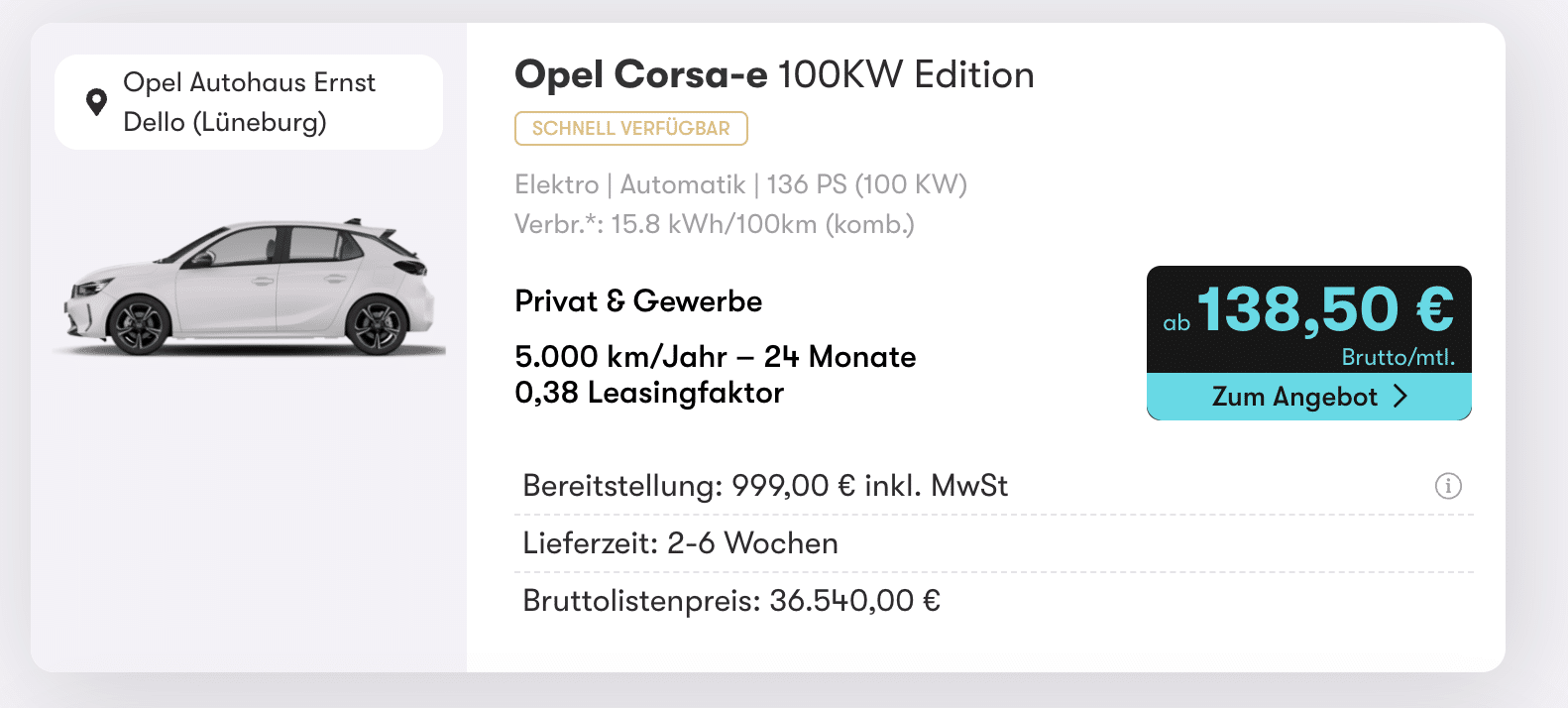This screenshot has width=1568, height=708.
Task: Click the Brutto/mtl. label
Action: [x=1398, y=357]
